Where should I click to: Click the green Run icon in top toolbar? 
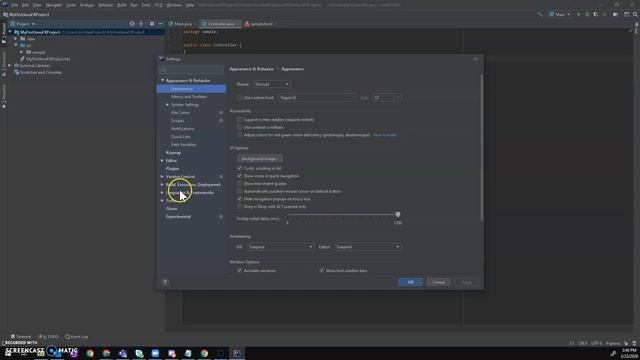pyautogui.click(x=578, y=14)
